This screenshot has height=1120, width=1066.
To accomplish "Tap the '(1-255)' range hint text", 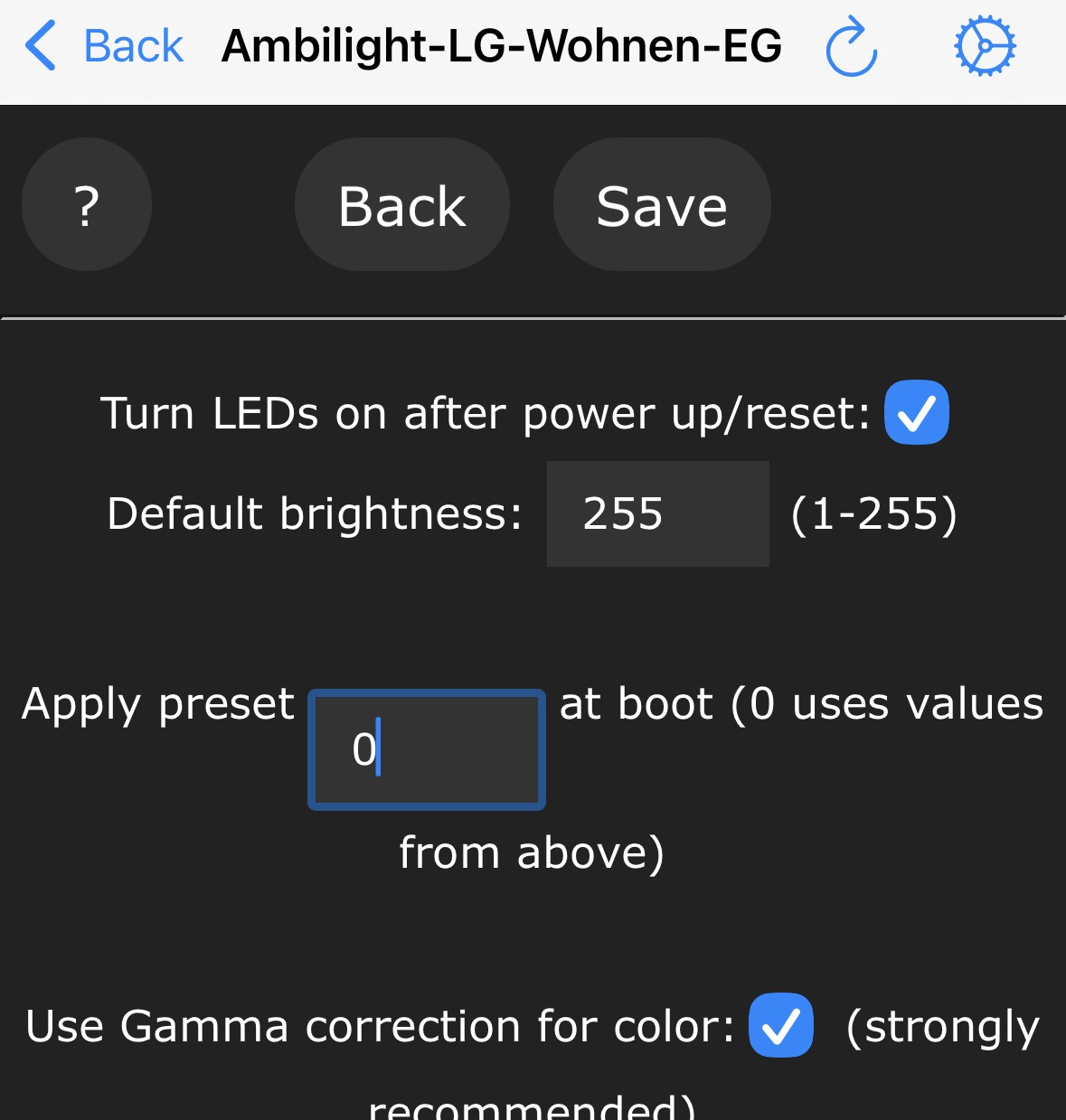I will pos(873,513).
